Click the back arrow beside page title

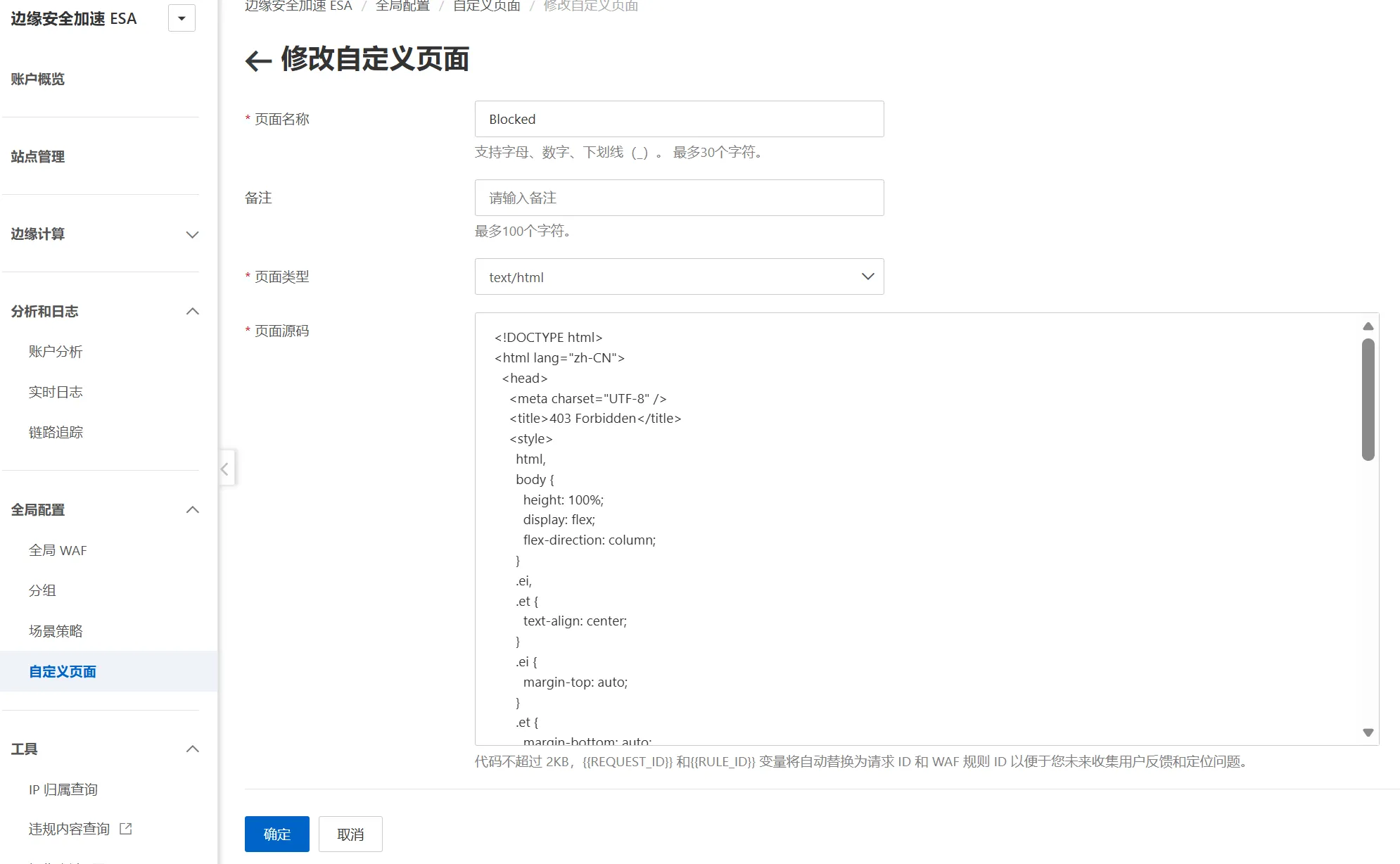tap(258, 61)
